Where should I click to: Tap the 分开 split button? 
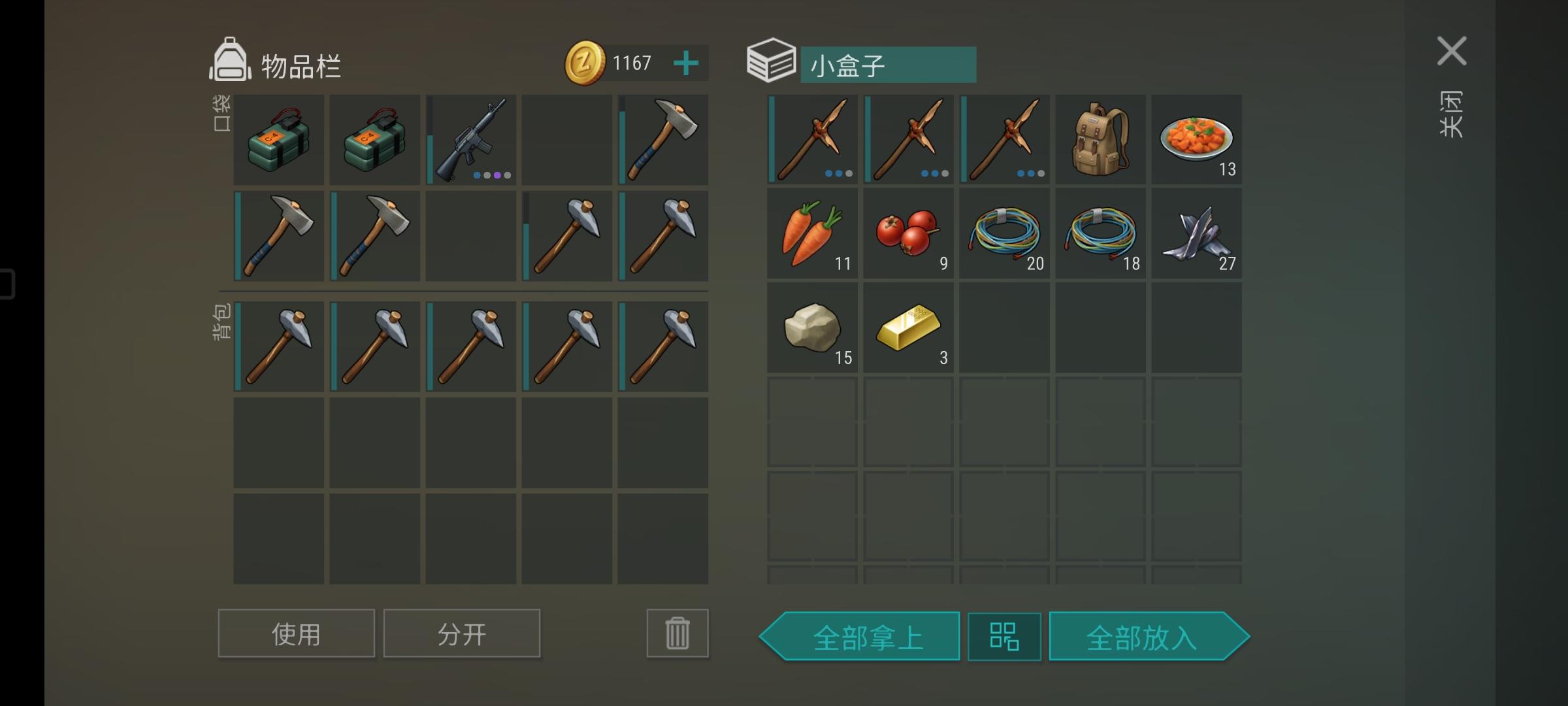462,633
